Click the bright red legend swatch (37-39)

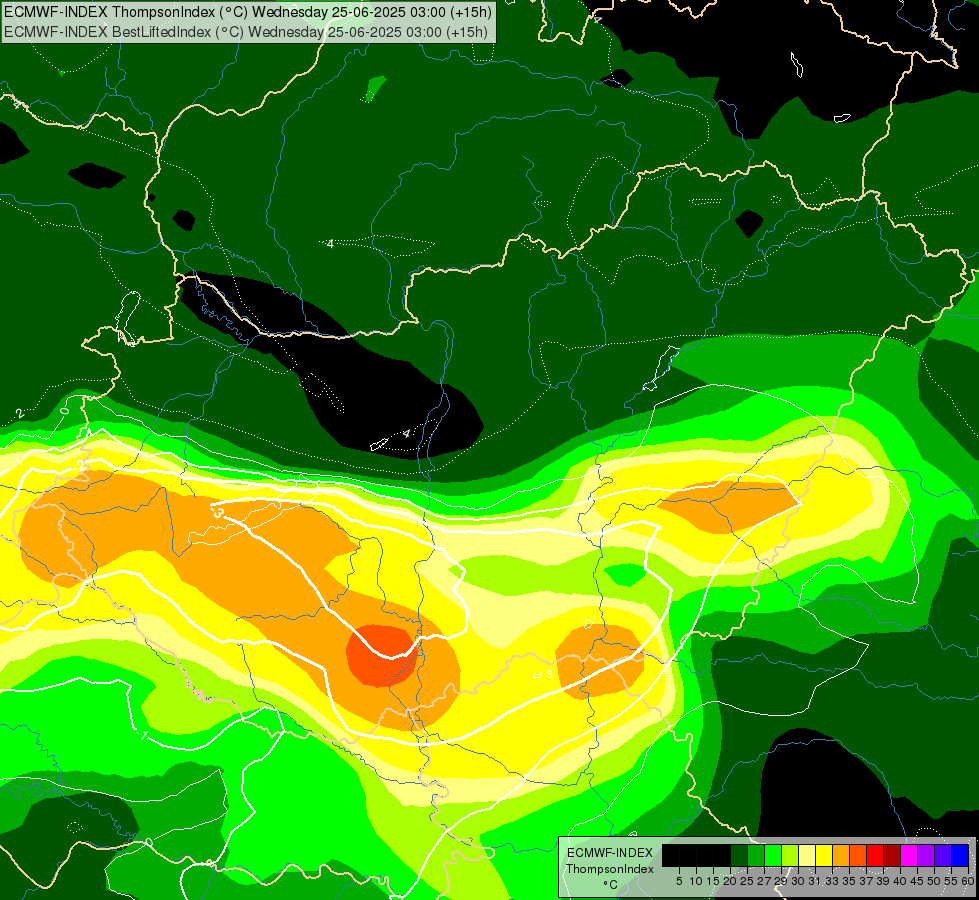tap(875, 855)
